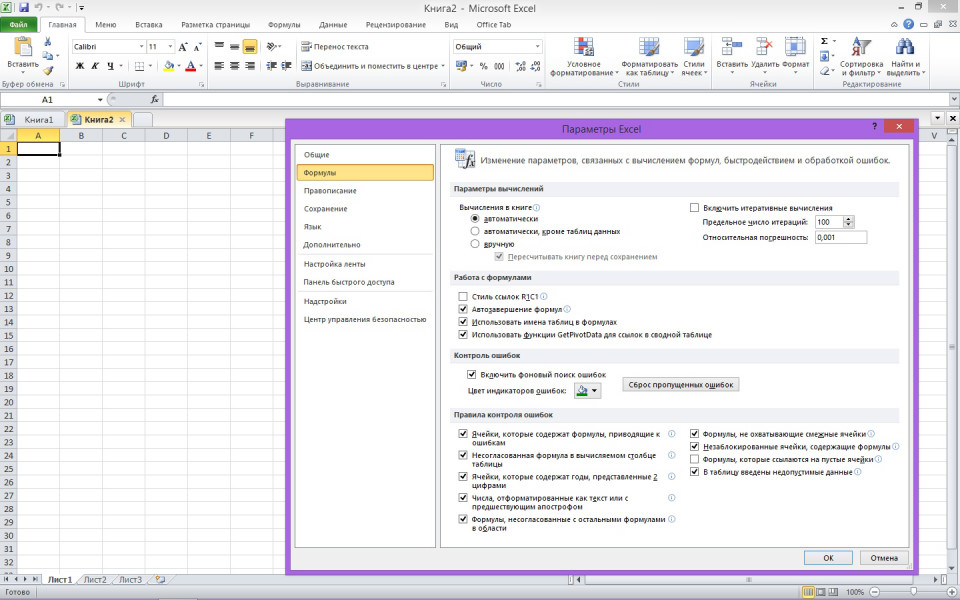Select the Дополнительно options category

[x=365, y=244]
